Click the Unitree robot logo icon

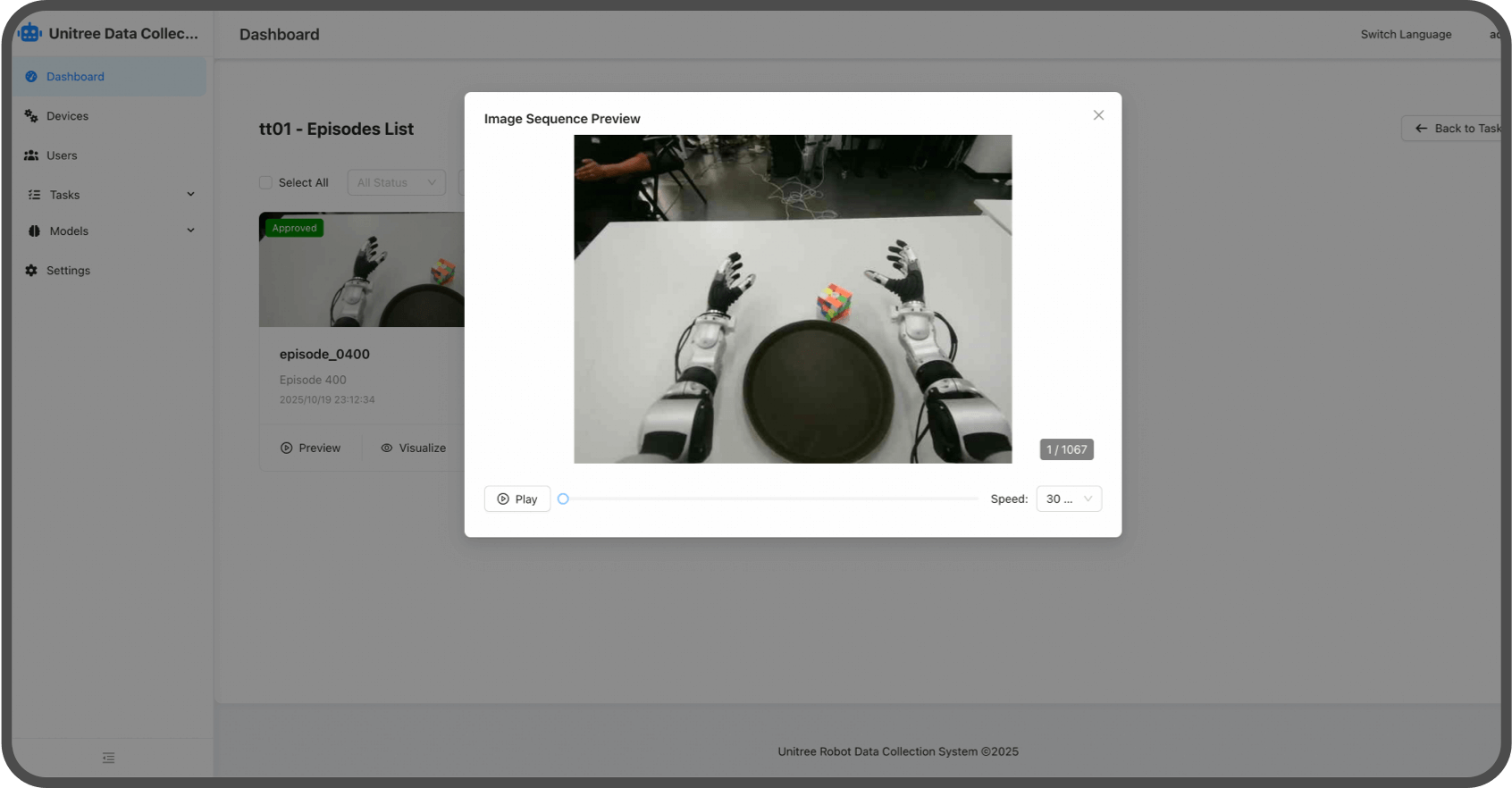(x=30, y=33)
